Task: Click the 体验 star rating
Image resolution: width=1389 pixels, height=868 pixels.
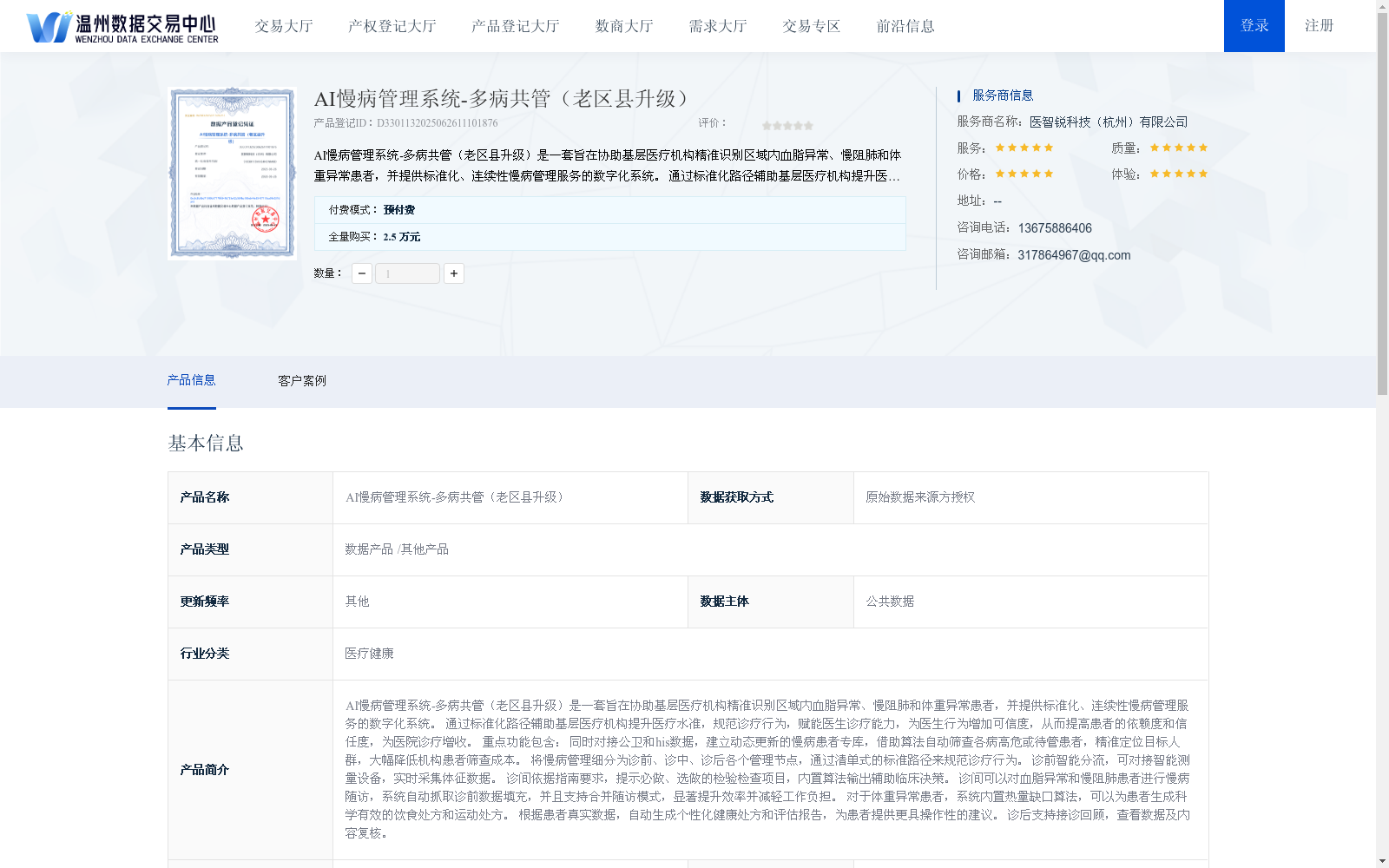Action: 1179,174
